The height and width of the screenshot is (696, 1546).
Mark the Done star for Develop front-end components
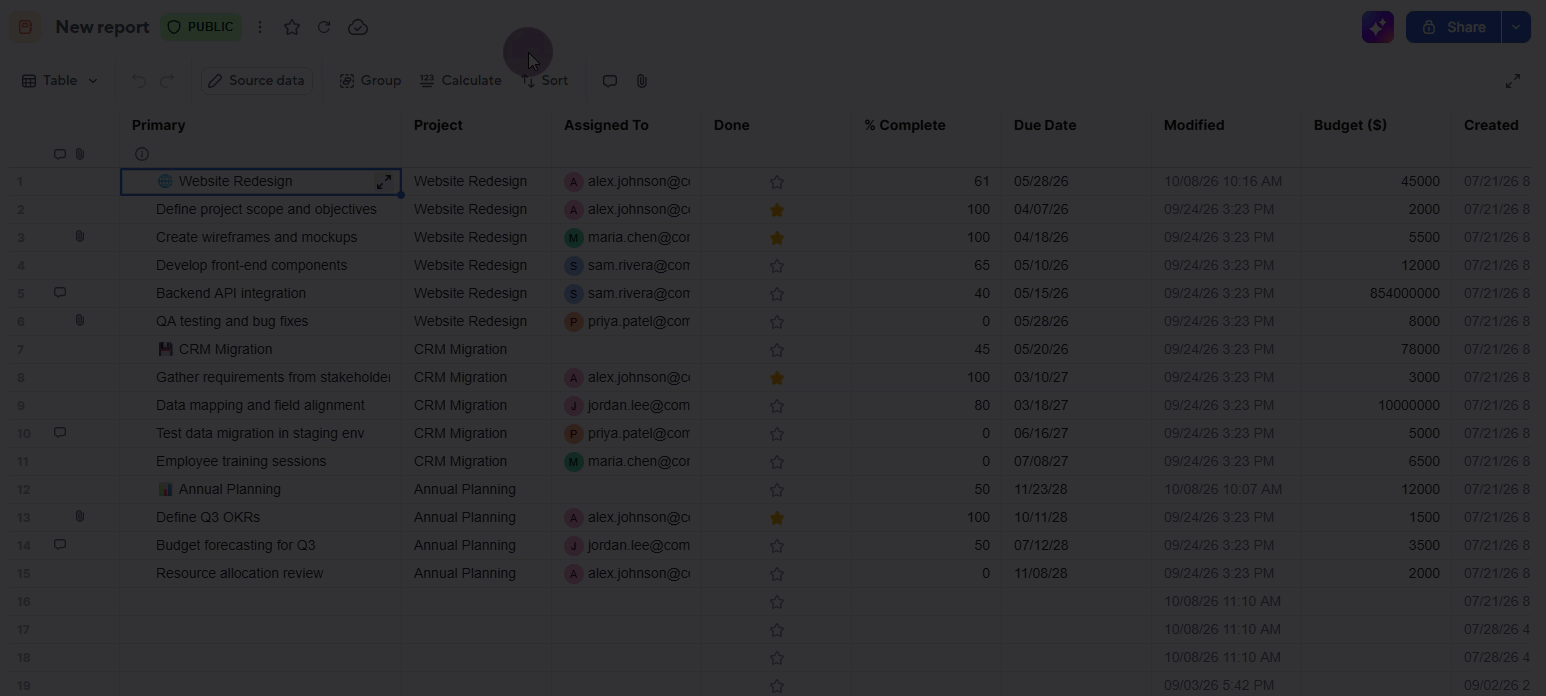[777, 266]
